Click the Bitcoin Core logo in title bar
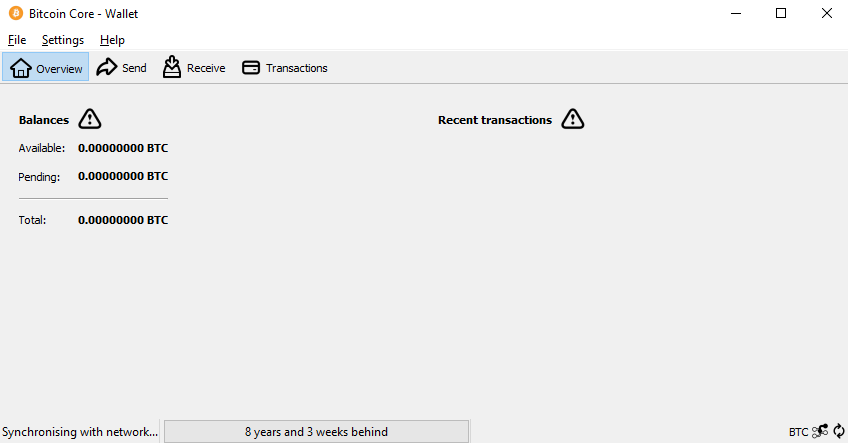This screenshot has width=848, height=443. (16, 14)
